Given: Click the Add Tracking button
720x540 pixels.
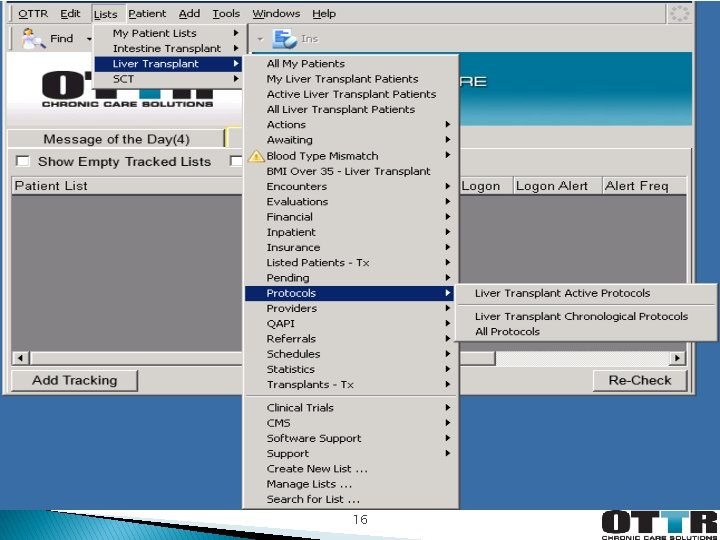Looking at the screenshot, I should [74, 381].
